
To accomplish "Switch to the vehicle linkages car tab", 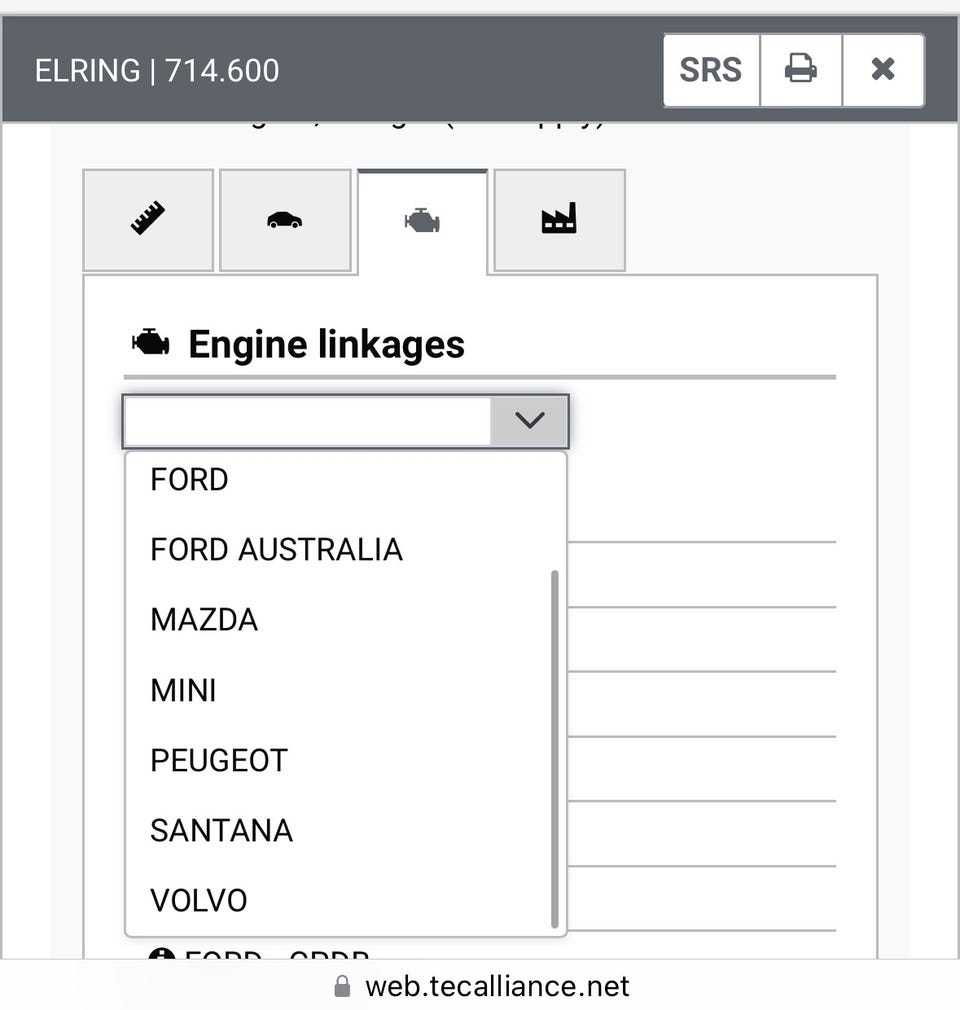I will click(x=285, y=220).
